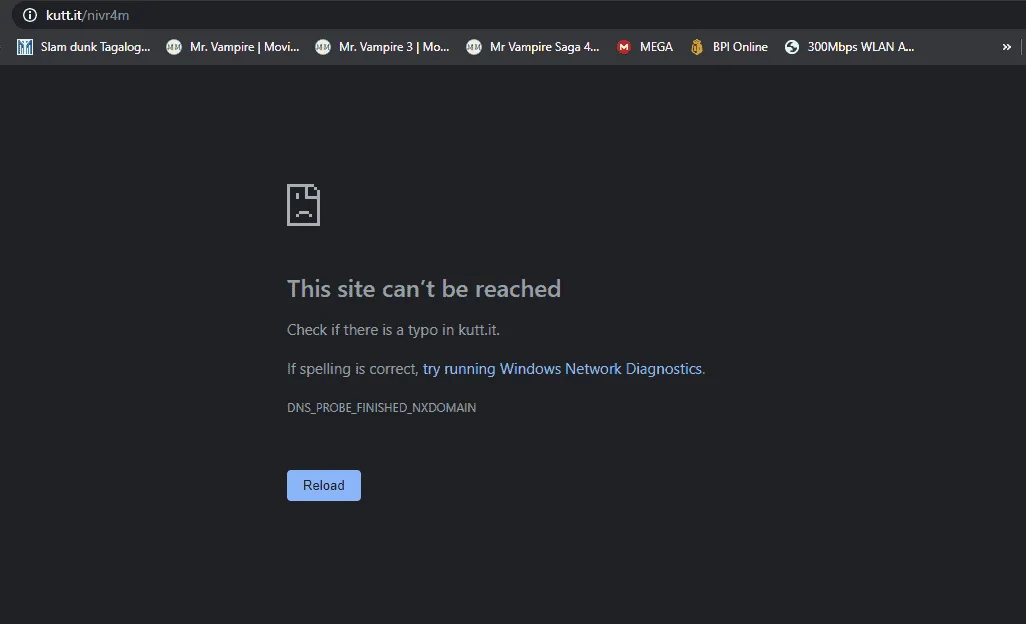Click the kutt.it/nivr4m URL in address bar
Viewport: 1026px width, 624px height.
(88, 15)
